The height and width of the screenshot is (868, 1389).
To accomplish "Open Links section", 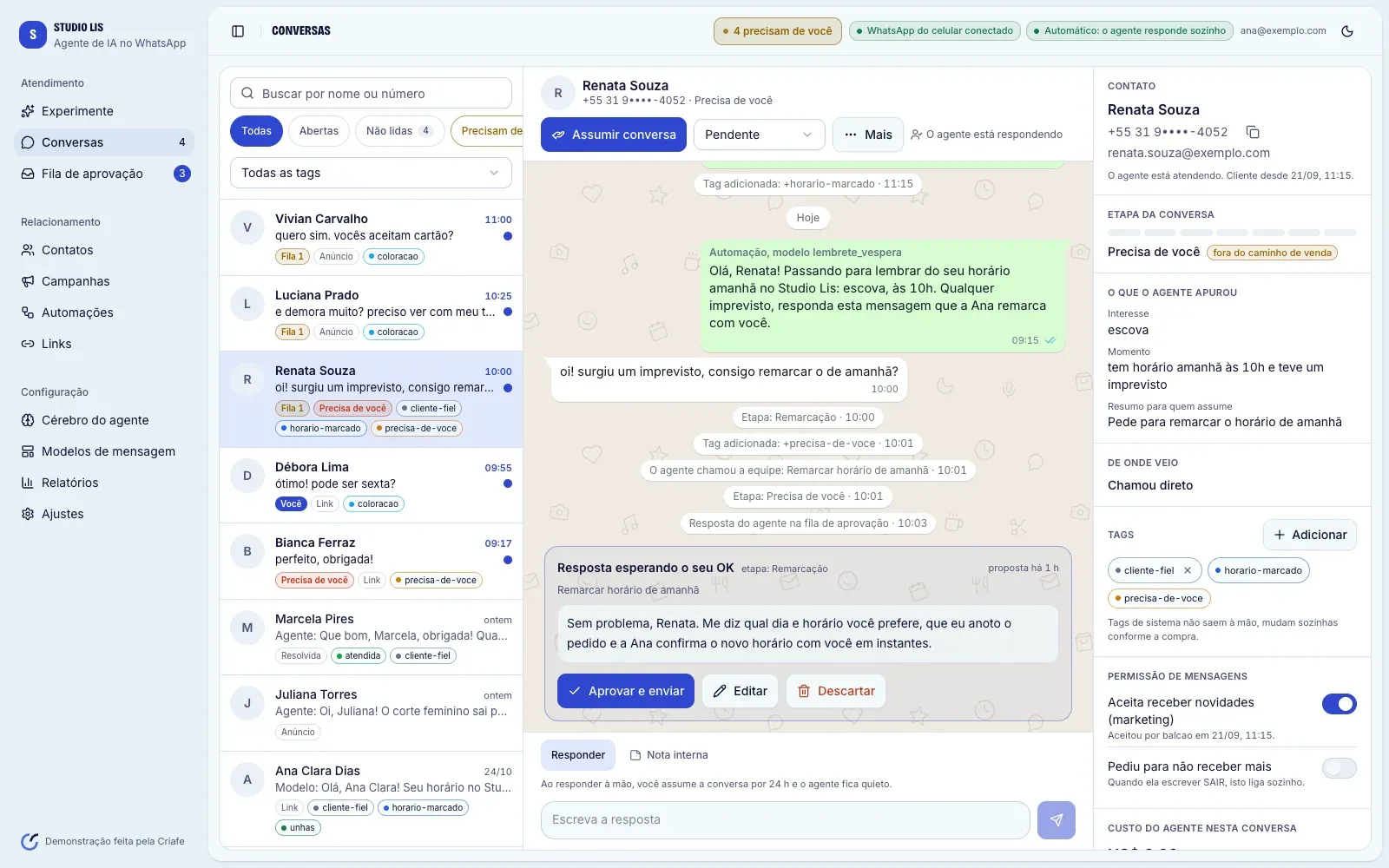I will pyautogui.click(x=104, y=344).
